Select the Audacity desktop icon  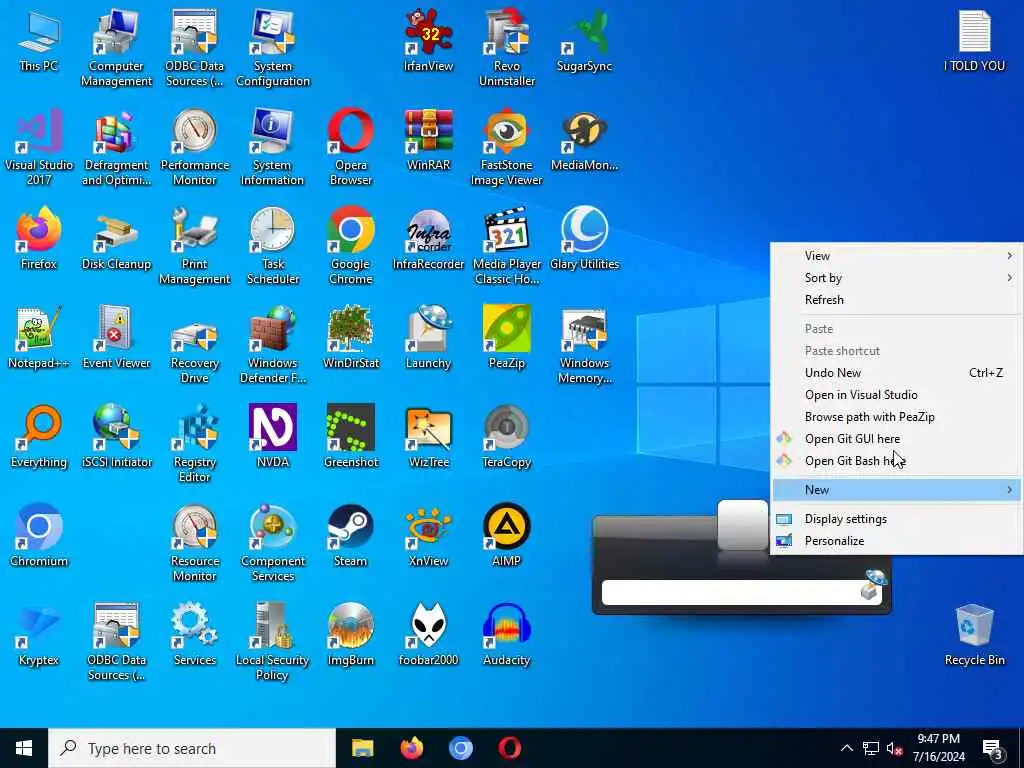507,634
